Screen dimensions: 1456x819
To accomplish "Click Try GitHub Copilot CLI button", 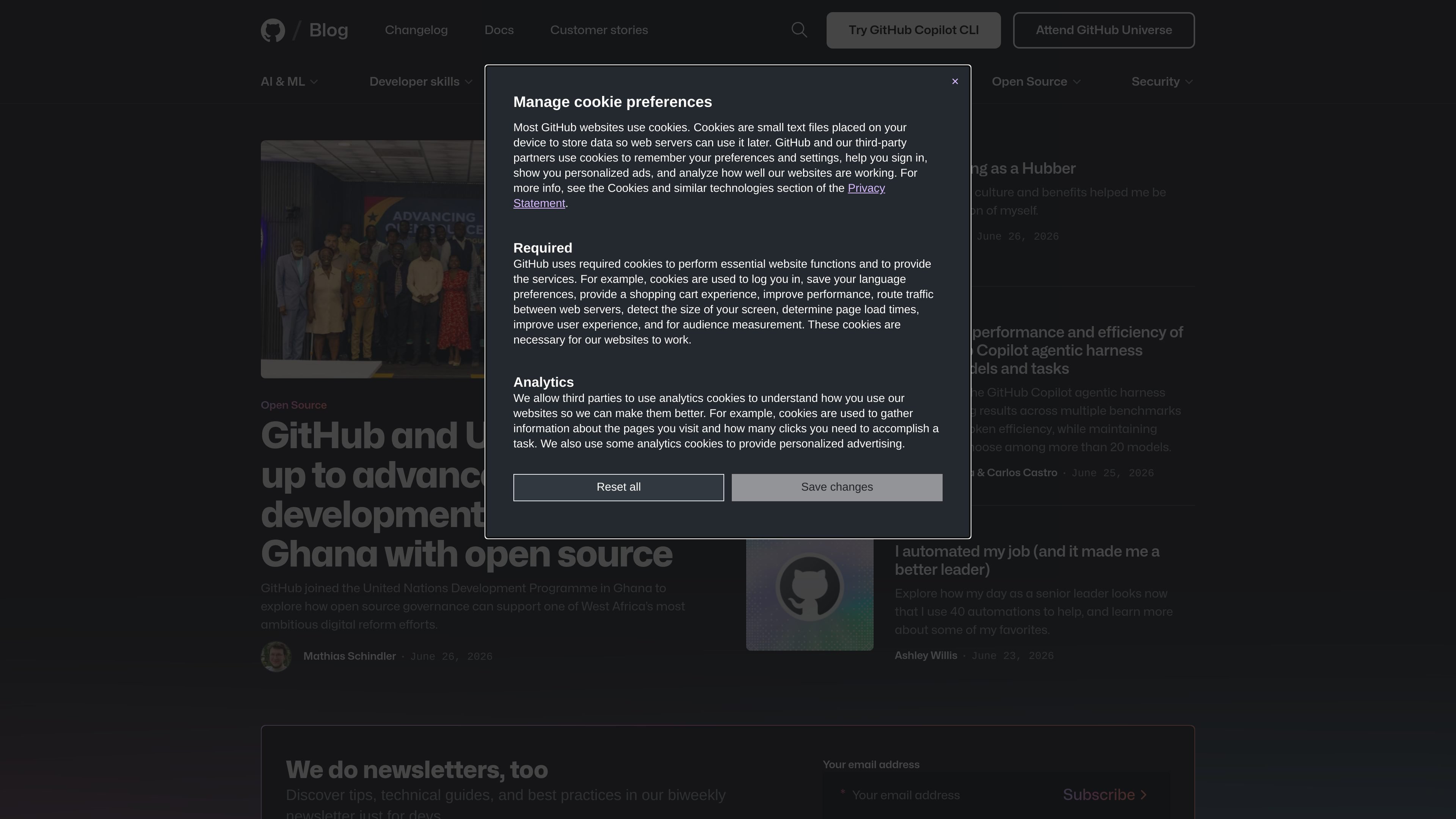I will pyautogui.click(x=913, y=30).
